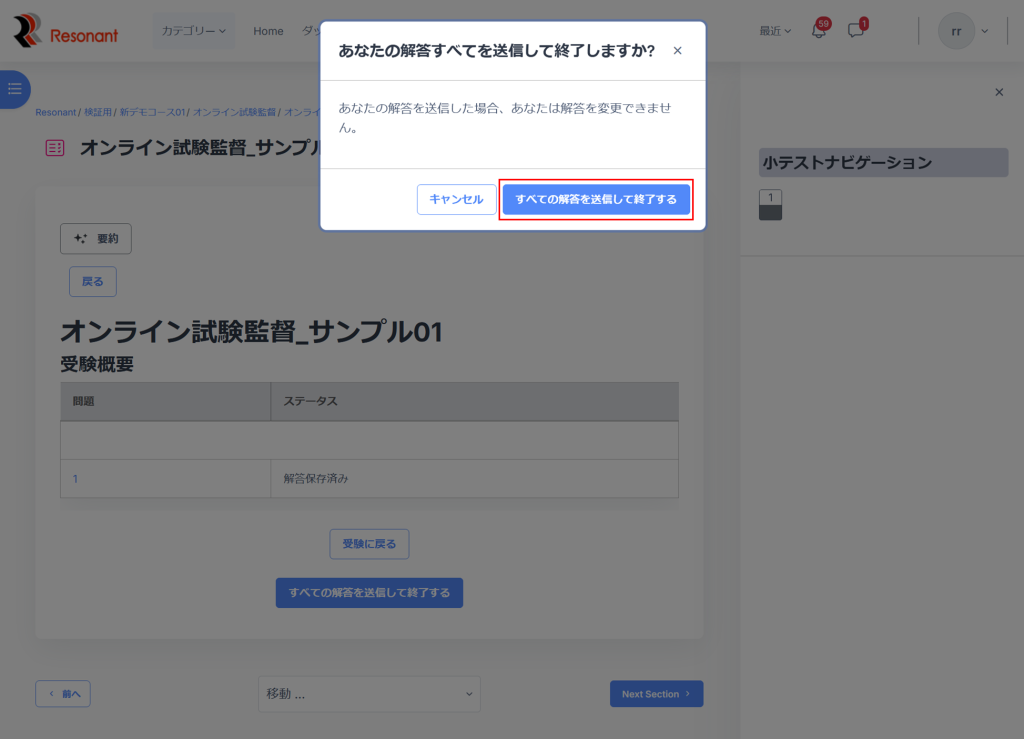Open the blue sidebar drawer icon
Screen dimensions: 1024x739
(14, 90)
